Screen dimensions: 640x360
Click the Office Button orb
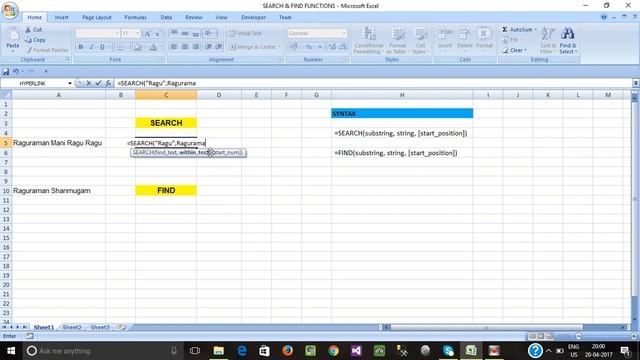pyautogui.click(x=10, y=10)
